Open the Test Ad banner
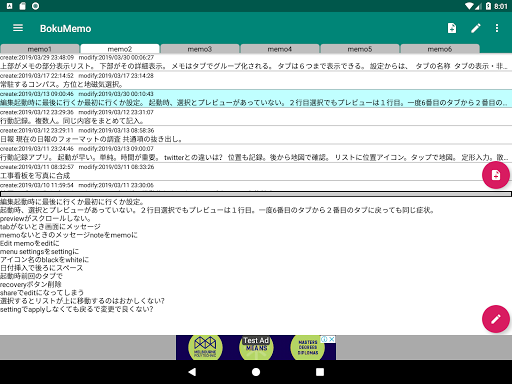Viewport: 512px width, 384px height. pyautogui.click(x=256, y=348)
